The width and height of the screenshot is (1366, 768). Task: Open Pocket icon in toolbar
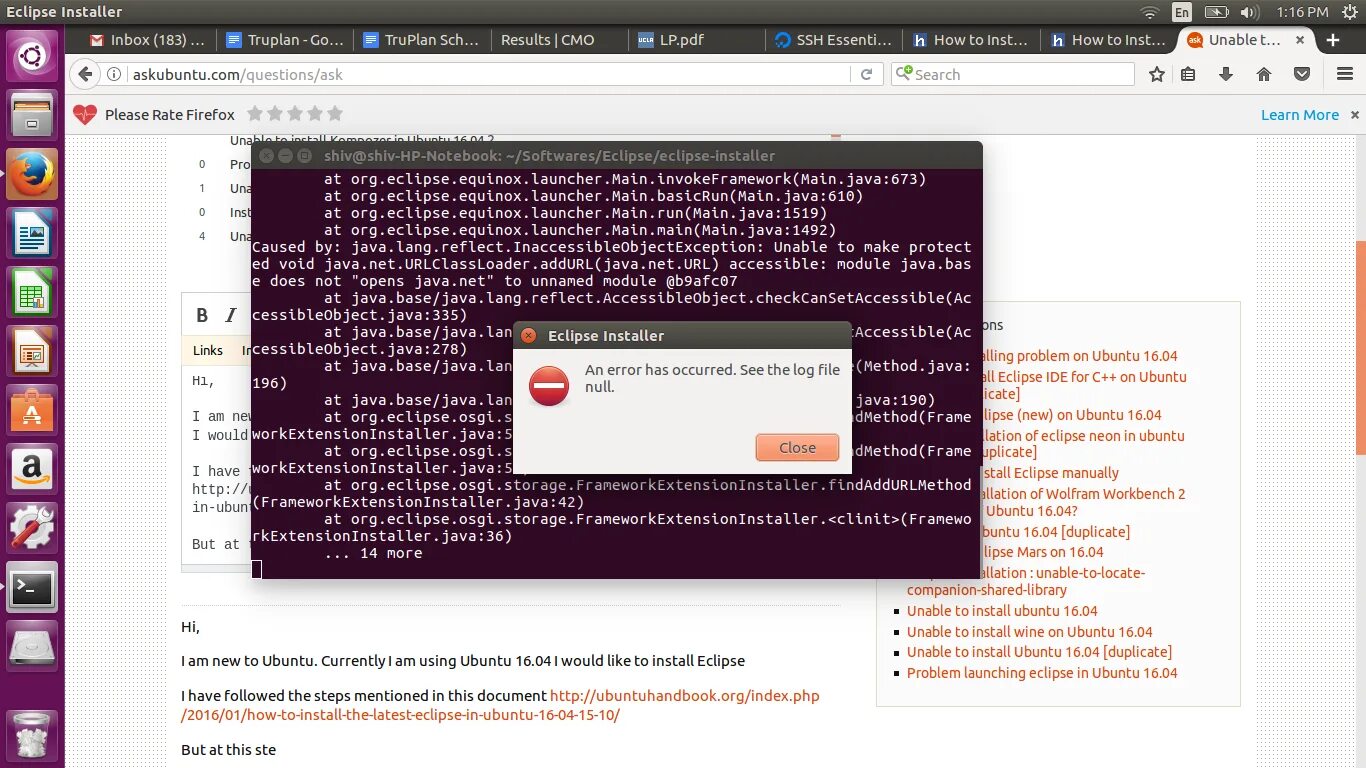(1302, 74)
